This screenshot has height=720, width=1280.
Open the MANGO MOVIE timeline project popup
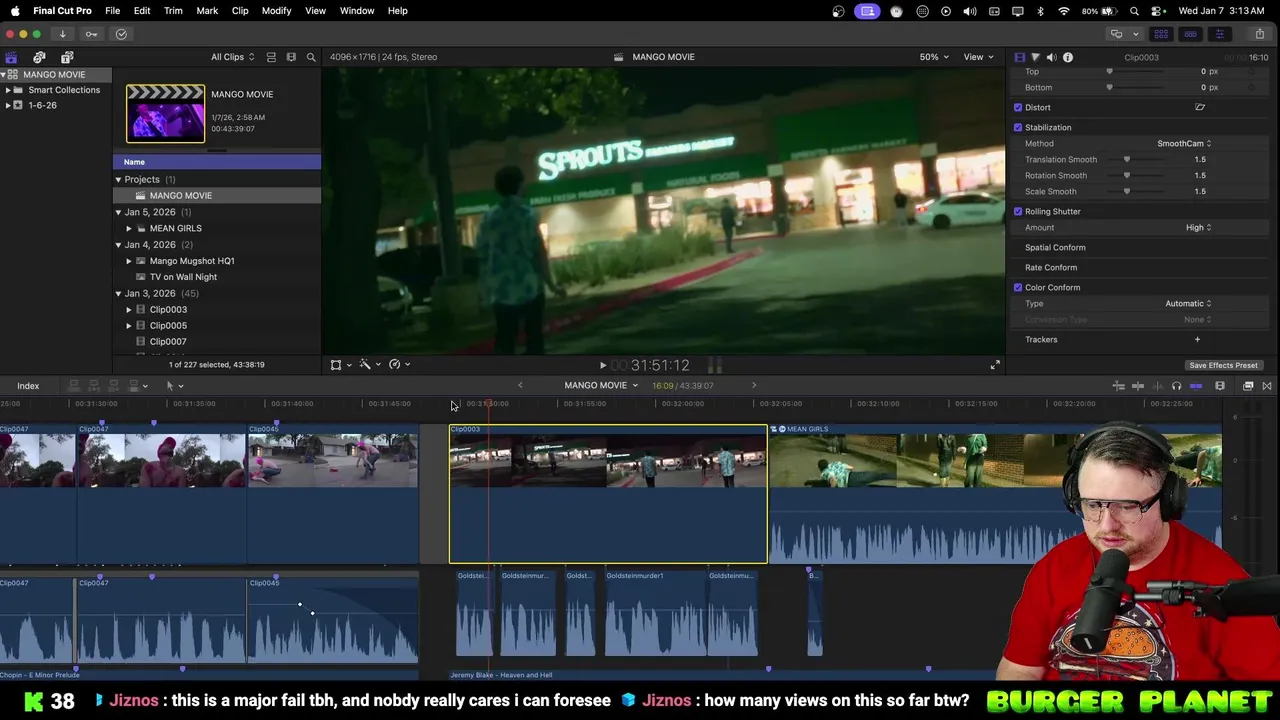point(600,386)
